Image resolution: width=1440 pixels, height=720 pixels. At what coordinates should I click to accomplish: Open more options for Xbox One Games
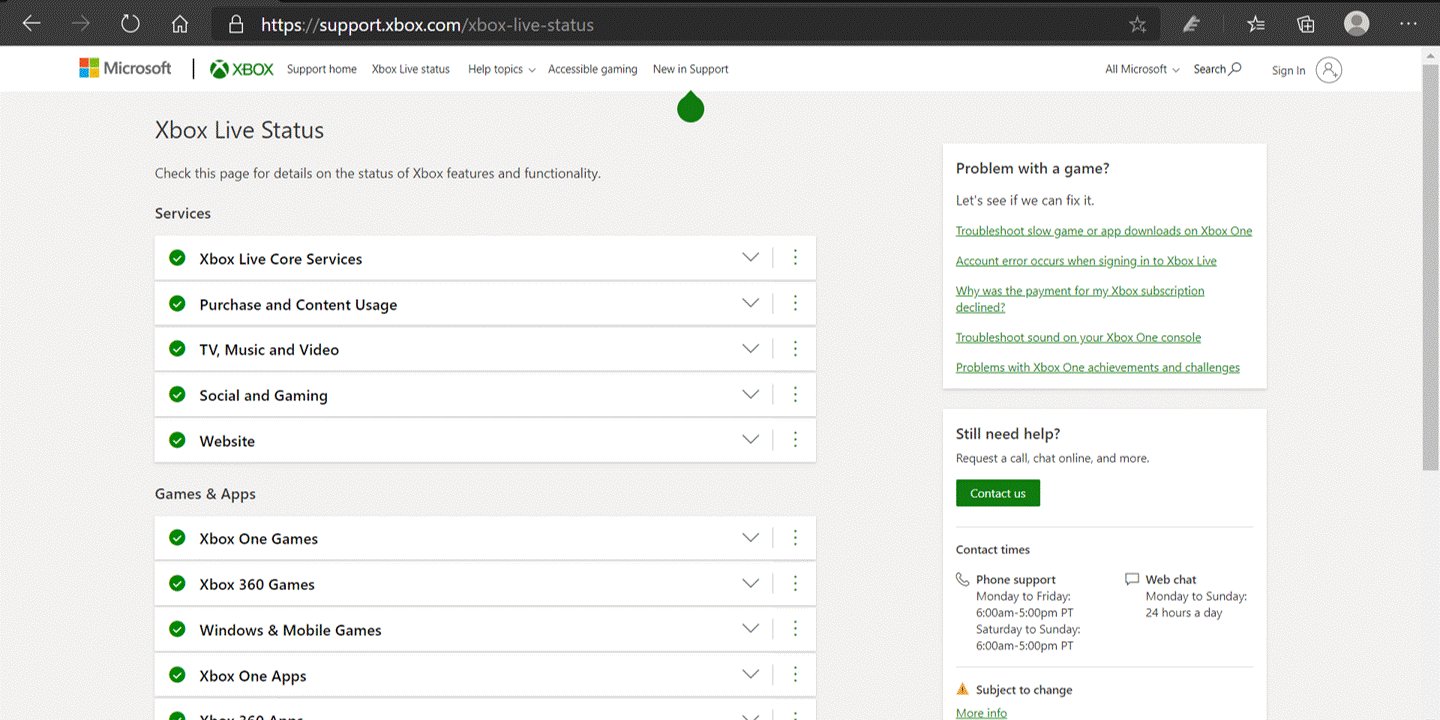click(795, 538)
